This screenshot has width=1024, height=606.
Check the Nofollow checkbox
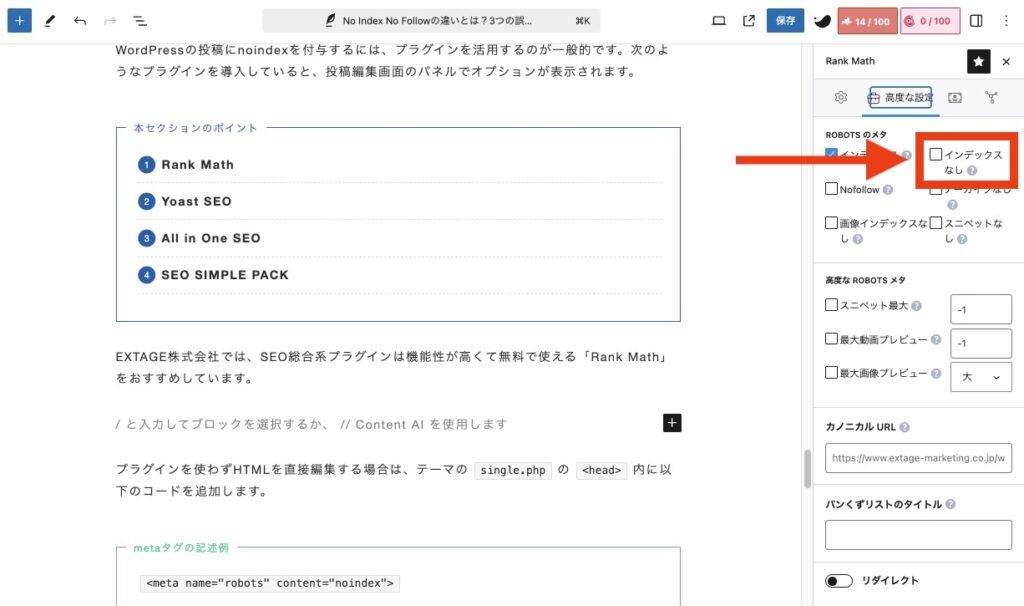click(830, 189)
